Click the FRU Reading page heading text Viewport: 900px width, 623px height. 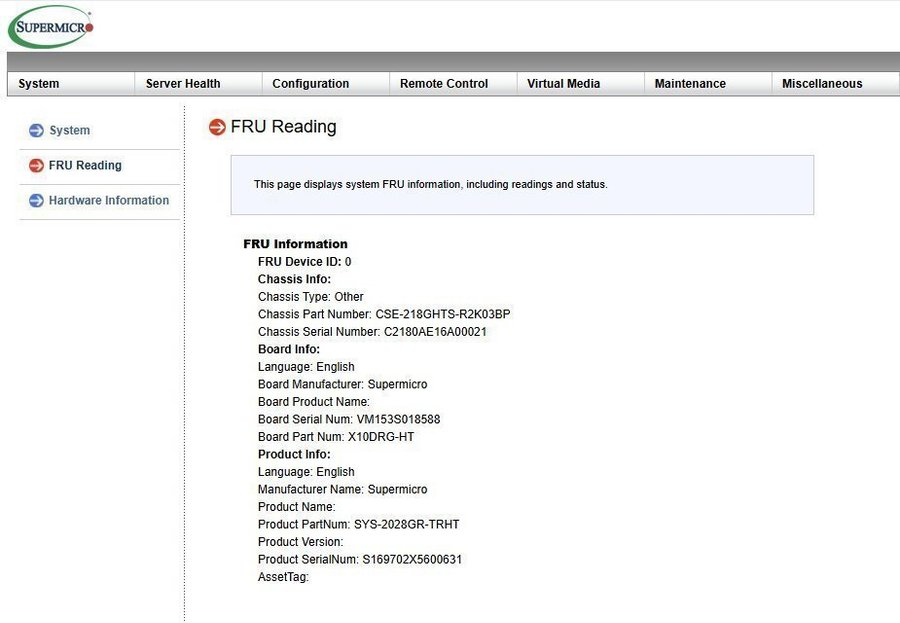(283, 127)
